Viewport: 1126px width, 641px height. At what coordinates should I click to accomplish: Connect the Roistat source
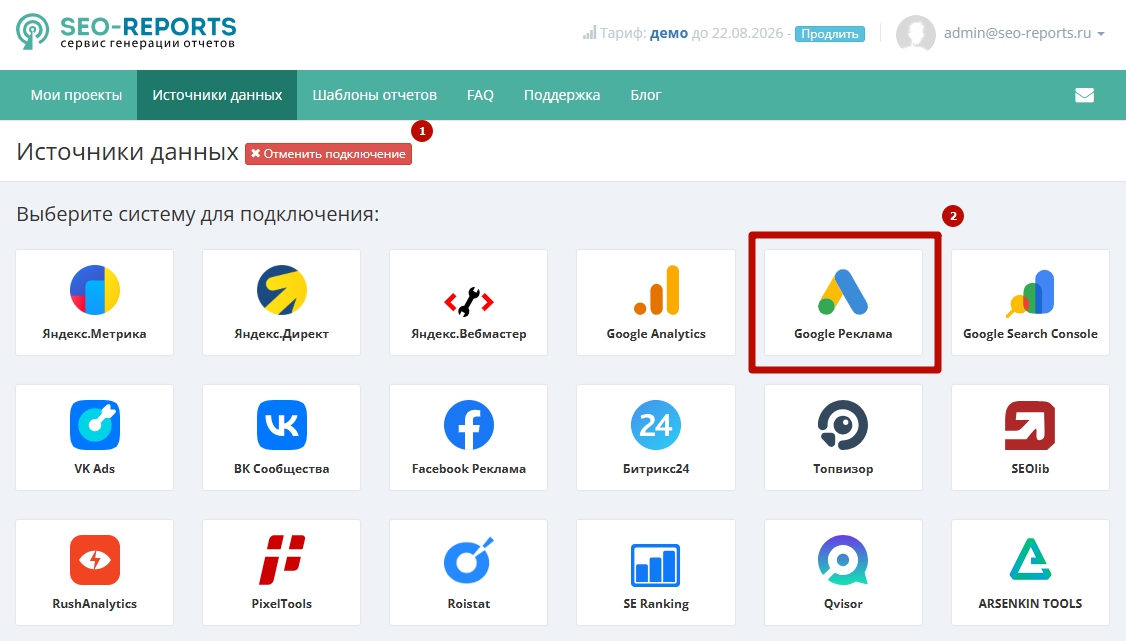click(x=468, y=572)
